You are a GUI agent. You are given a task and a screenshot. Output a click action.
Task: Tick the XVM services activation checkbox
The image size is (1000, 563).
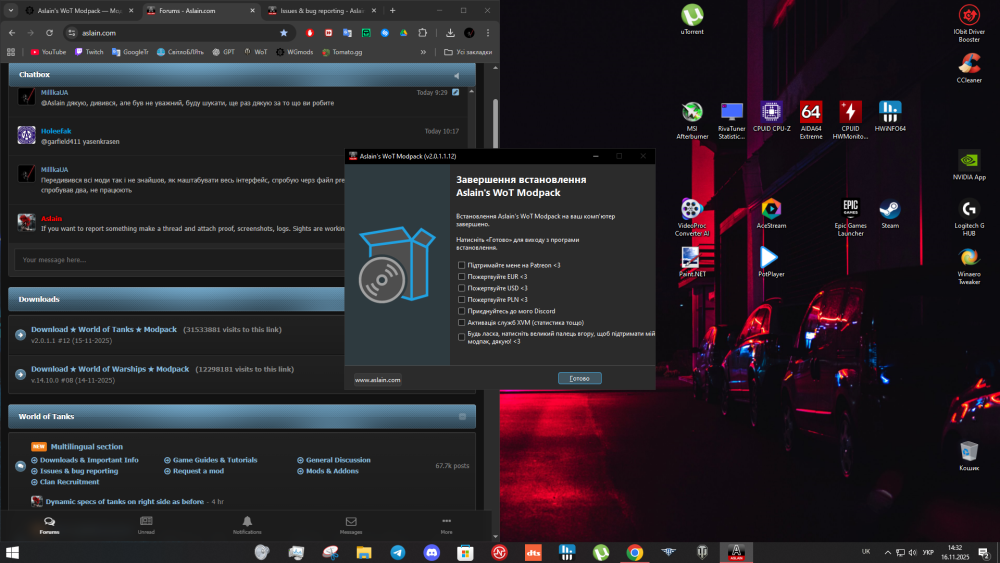click(x=462, y=323)
